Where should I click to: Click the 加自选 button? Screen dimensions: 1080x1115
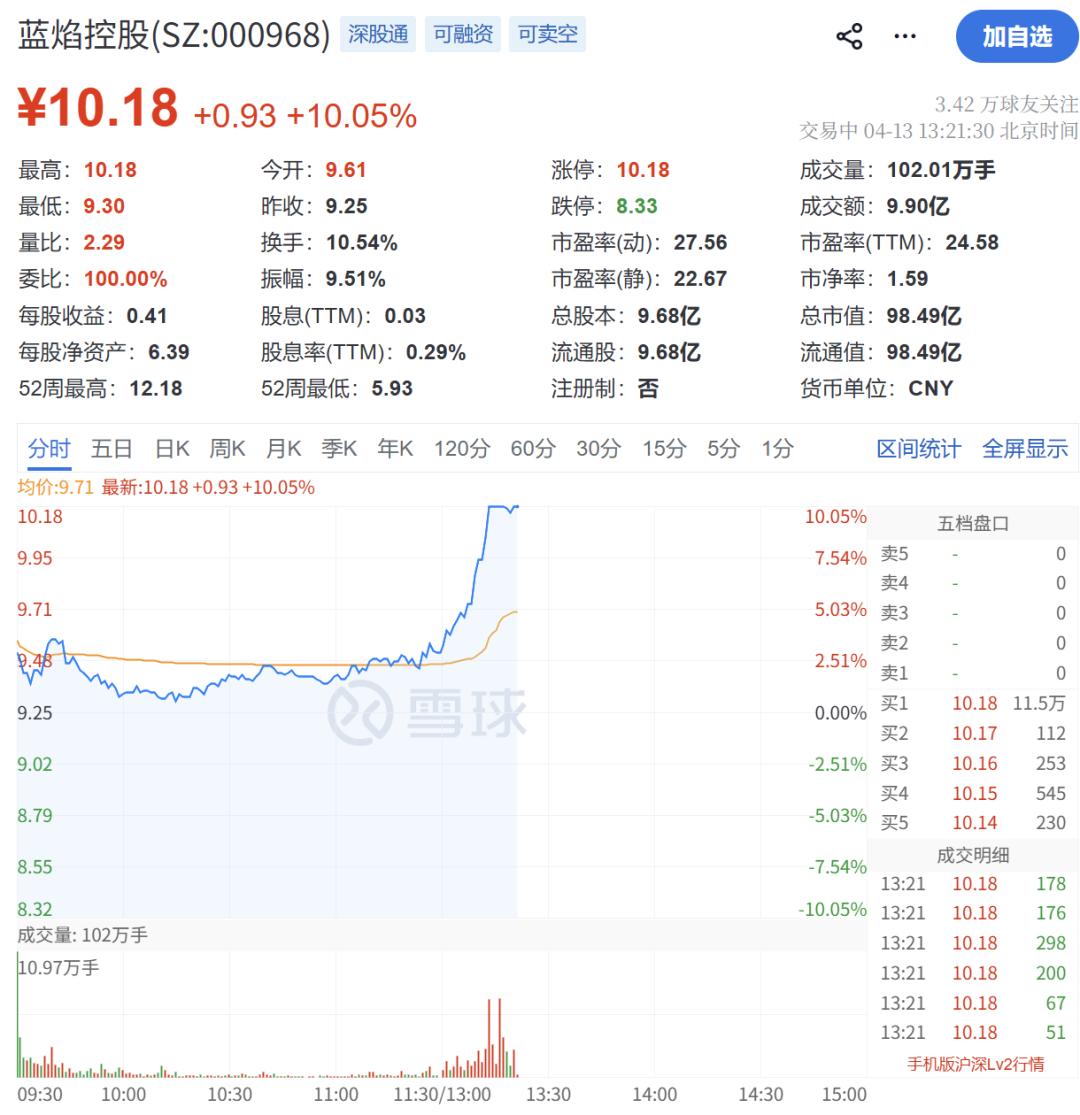[x=1017, y=36]
